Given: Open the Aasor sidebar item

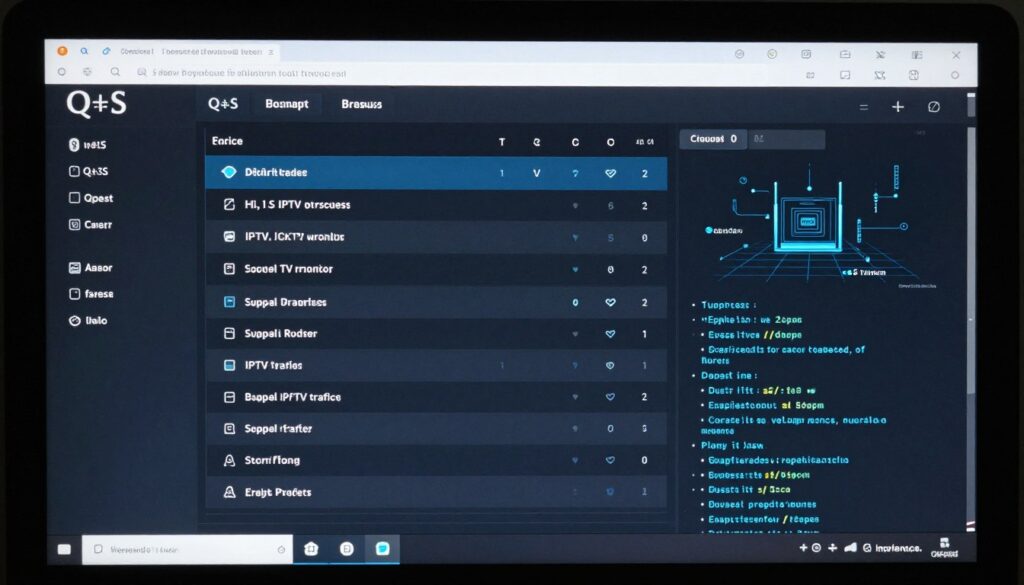Looking at the screenshot, I should tap(91, 268).
